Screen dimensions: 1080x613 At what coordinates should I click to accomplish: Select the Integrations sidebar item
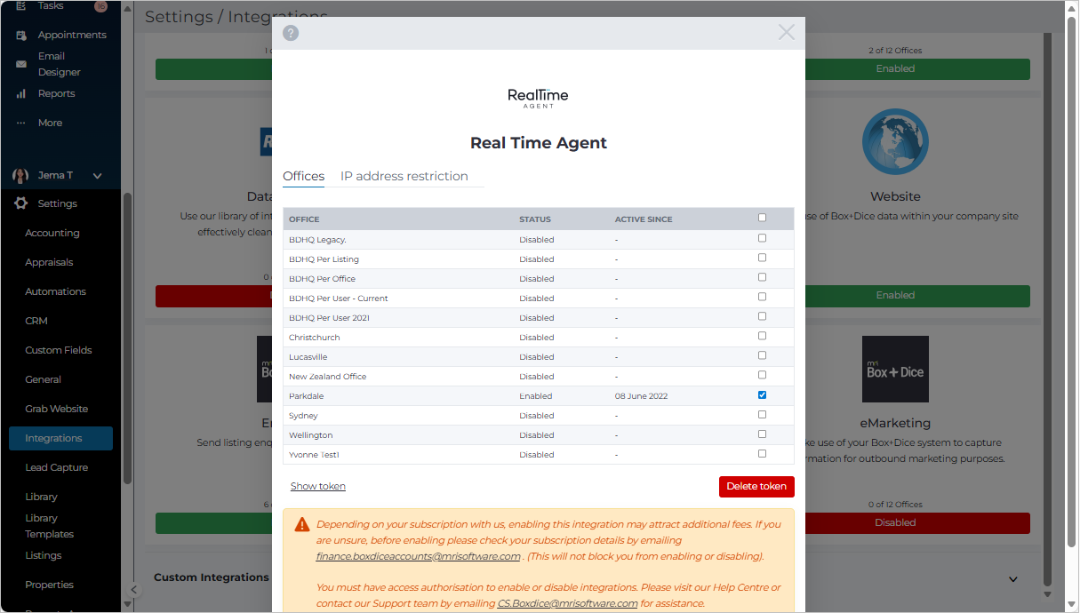pos(61,438)
